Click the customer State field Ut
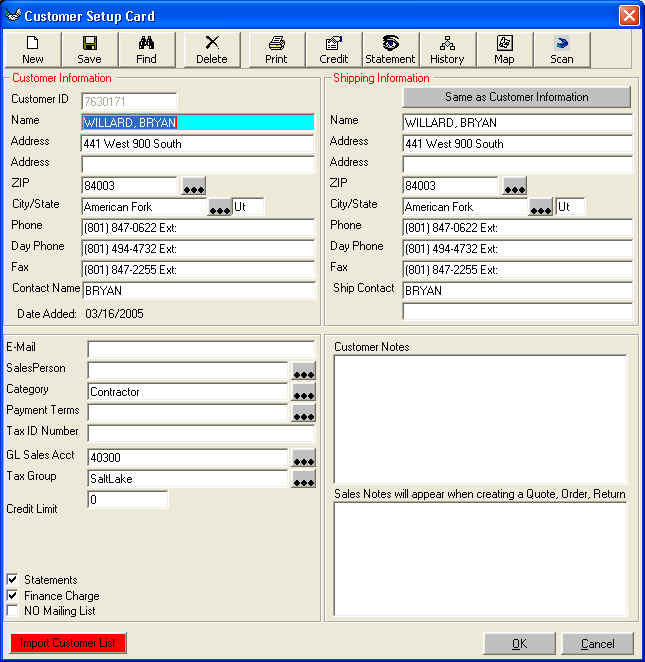This screenshot has height=662, width=645. (x=248, y=207)
